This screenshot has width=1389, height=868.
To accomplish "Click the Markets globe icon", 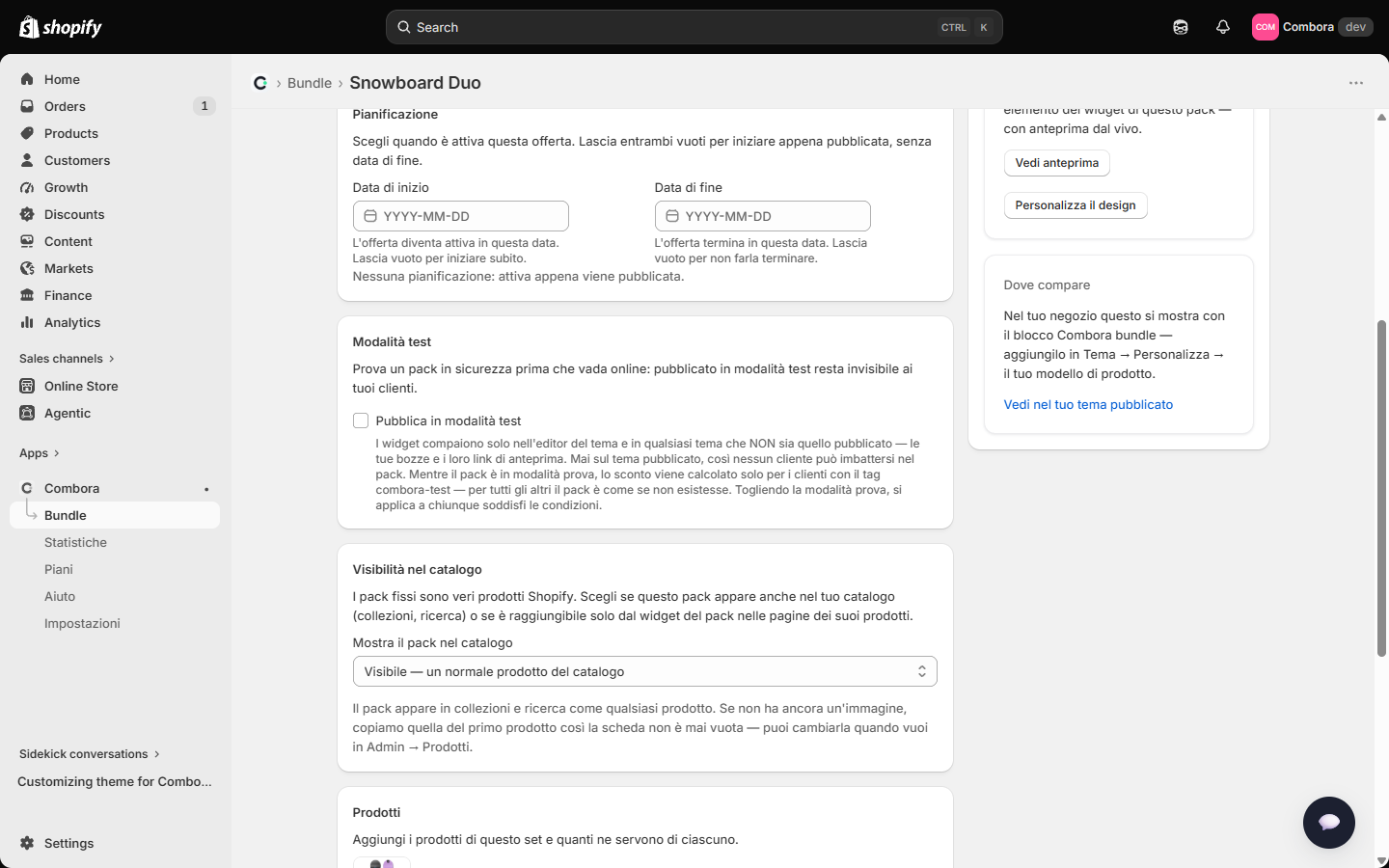I will tap(27, 268).
